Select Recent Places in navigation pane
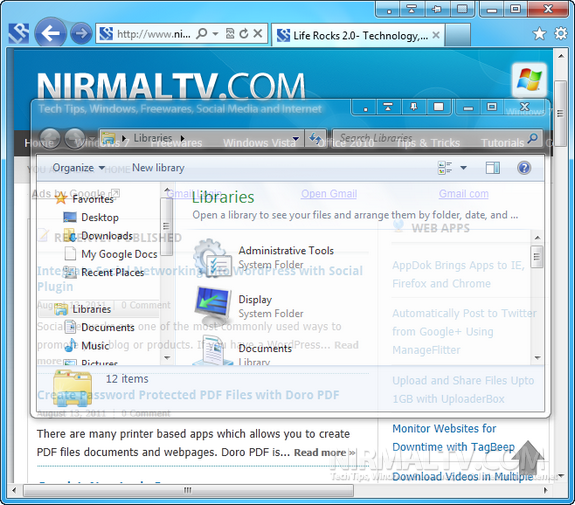575x505 pixels. 104,272
